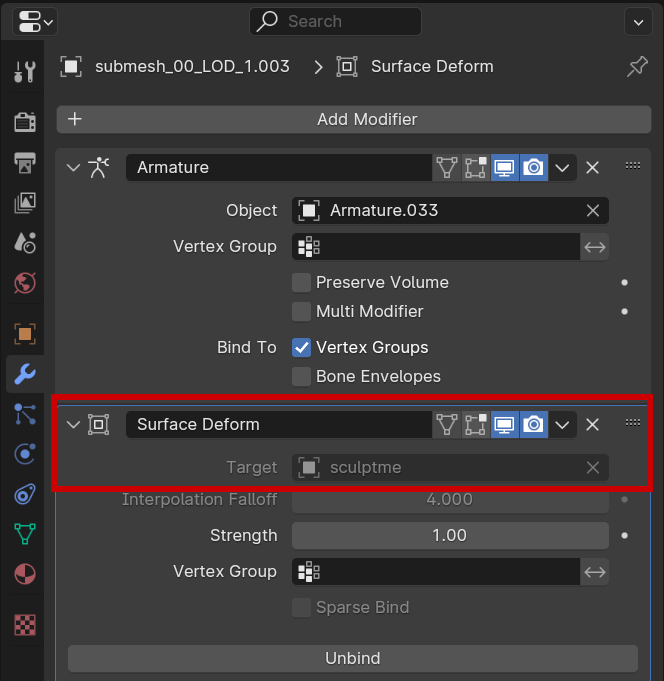
Task: Enable Multi Modifier checkbox
Action: [x=301, y=312]
